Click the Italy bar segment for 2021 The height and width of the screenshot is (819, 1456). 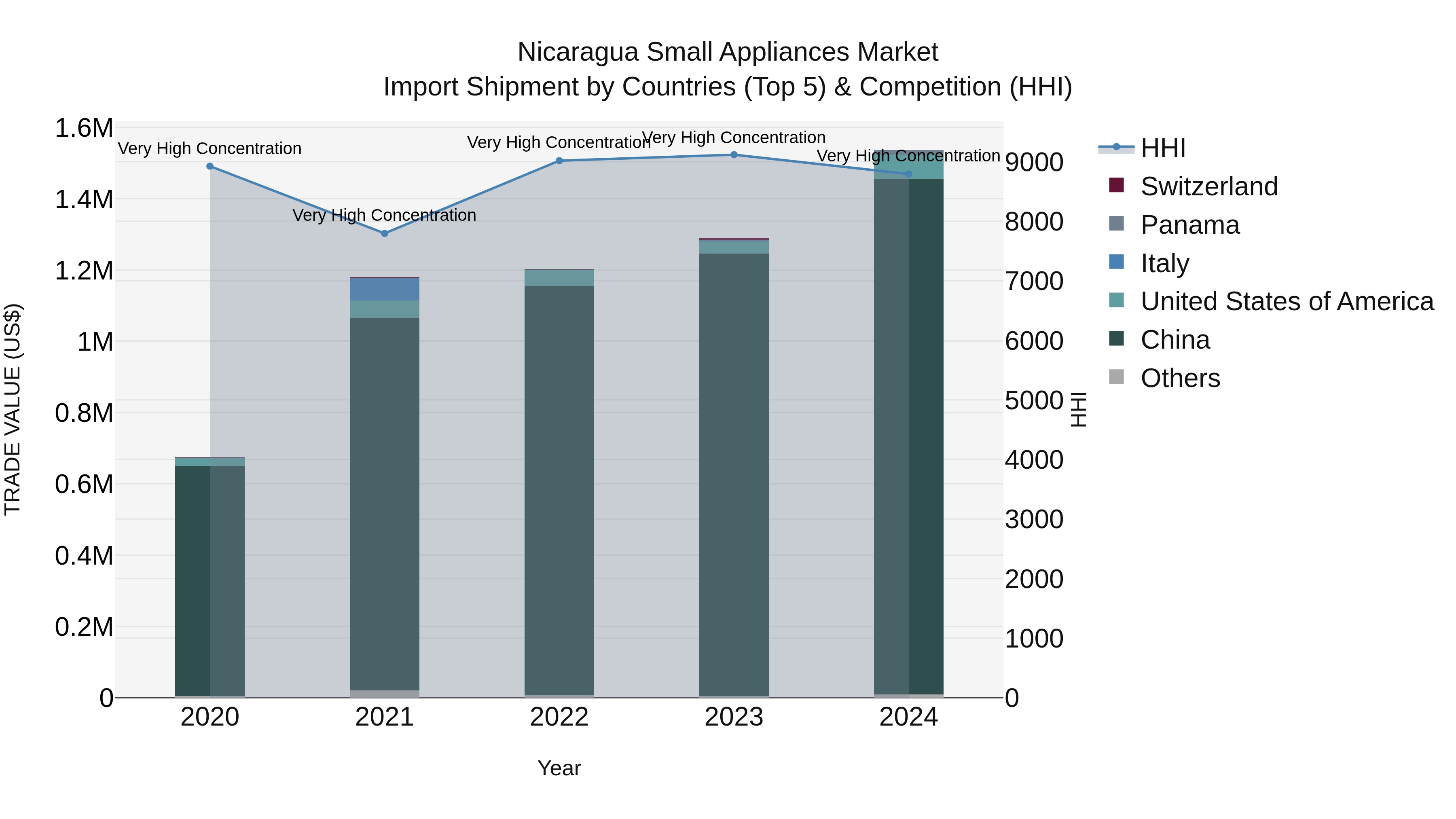(x=384, y=290)
